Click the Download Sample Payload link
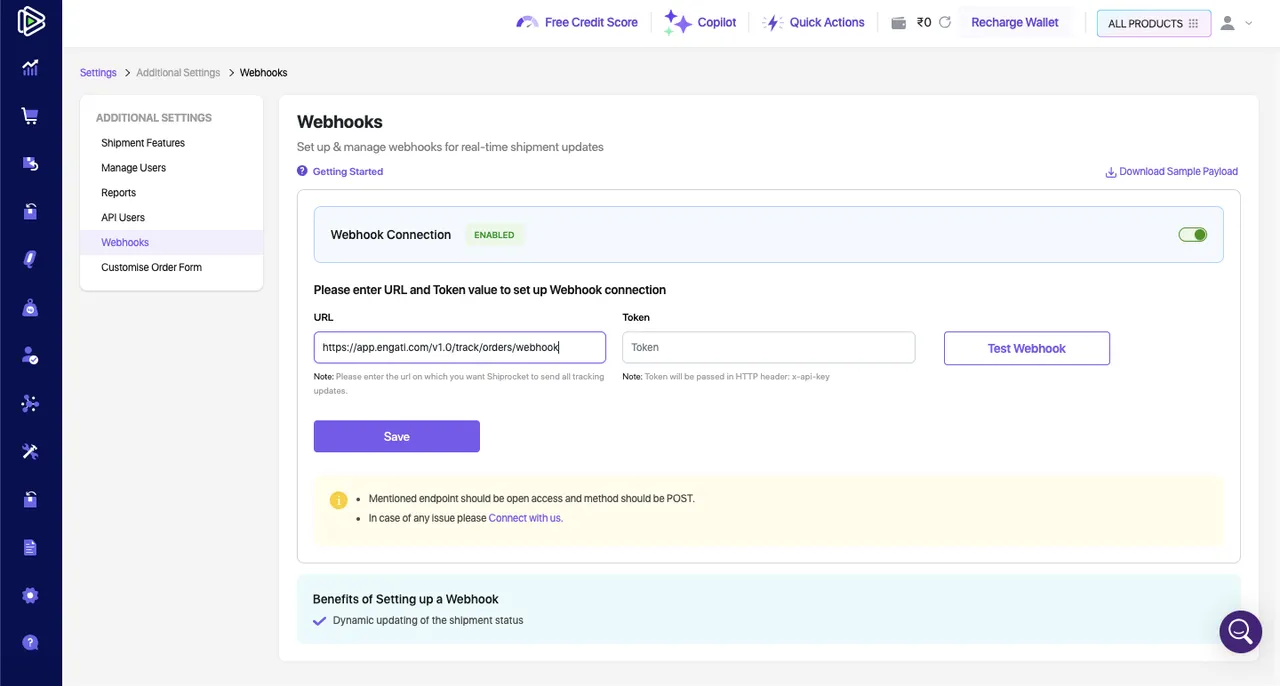This screenshot has width=1280, height=686. [1171, 171]
